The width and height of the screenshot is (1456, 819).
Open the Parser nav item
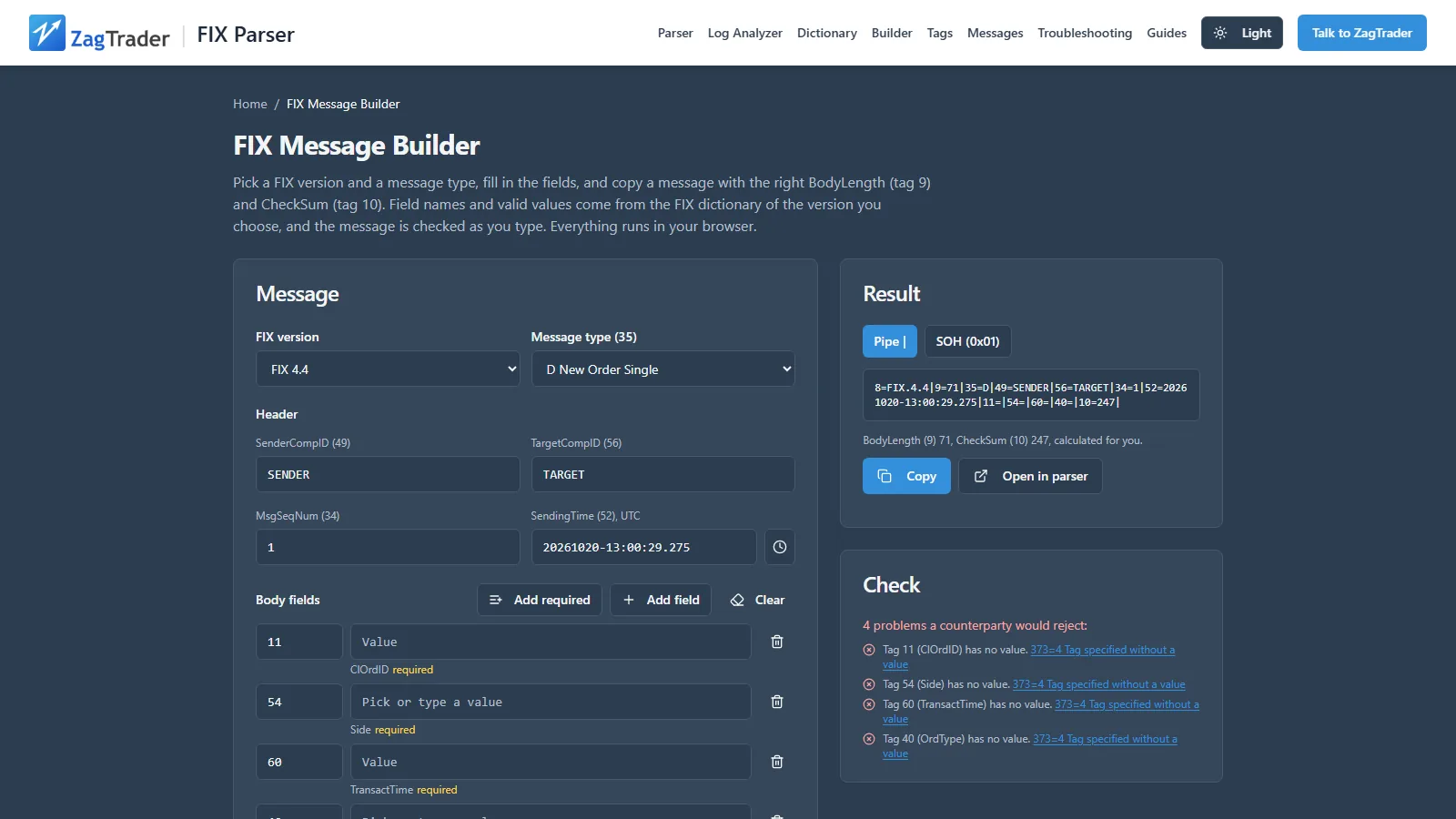click(675, 33)
